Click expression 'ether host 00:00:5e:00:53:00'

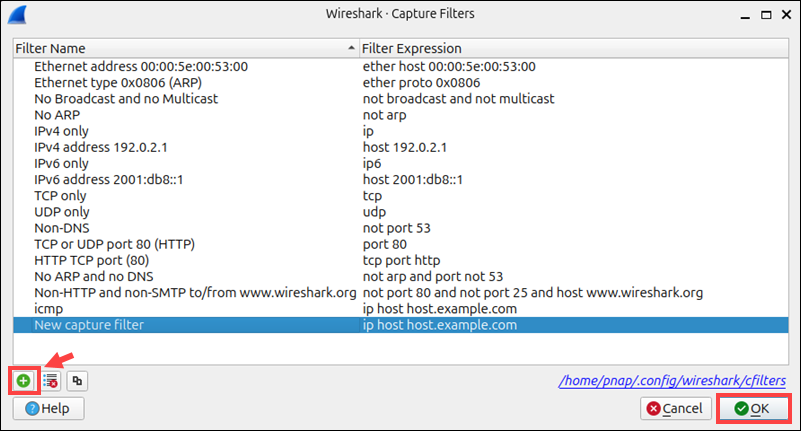(449, 66)
